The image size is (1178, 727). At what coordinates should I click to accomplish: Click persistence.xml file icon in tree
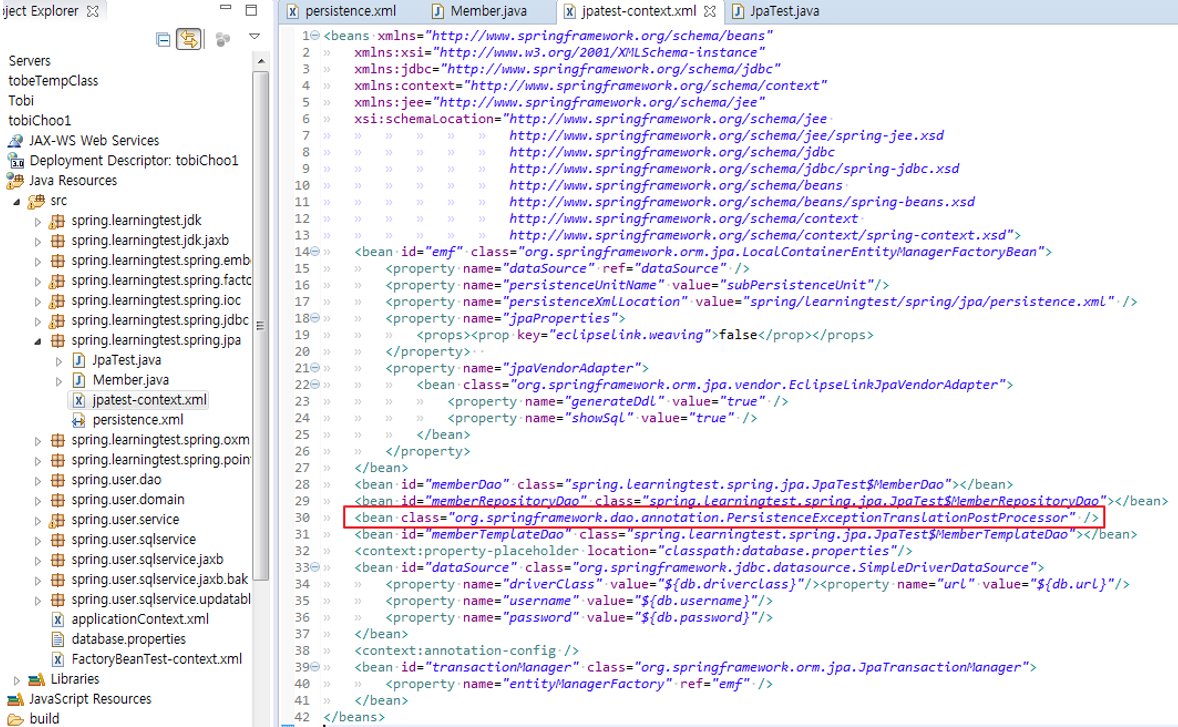pos(78,420)
